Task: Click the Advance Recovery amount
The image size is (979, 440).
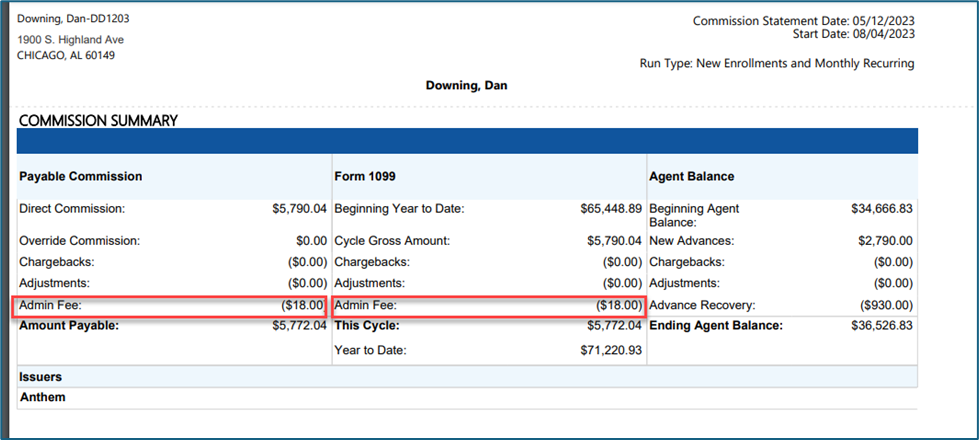Action: (x=885, y=306)
